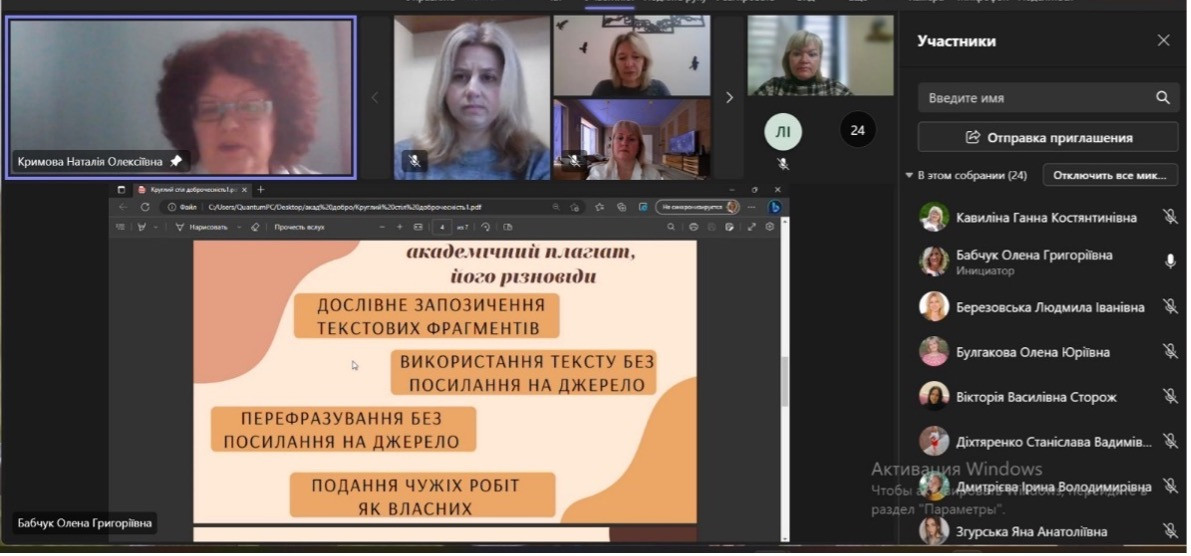Toggle microphone for Березовська Людмила Іванівна

1170,307
